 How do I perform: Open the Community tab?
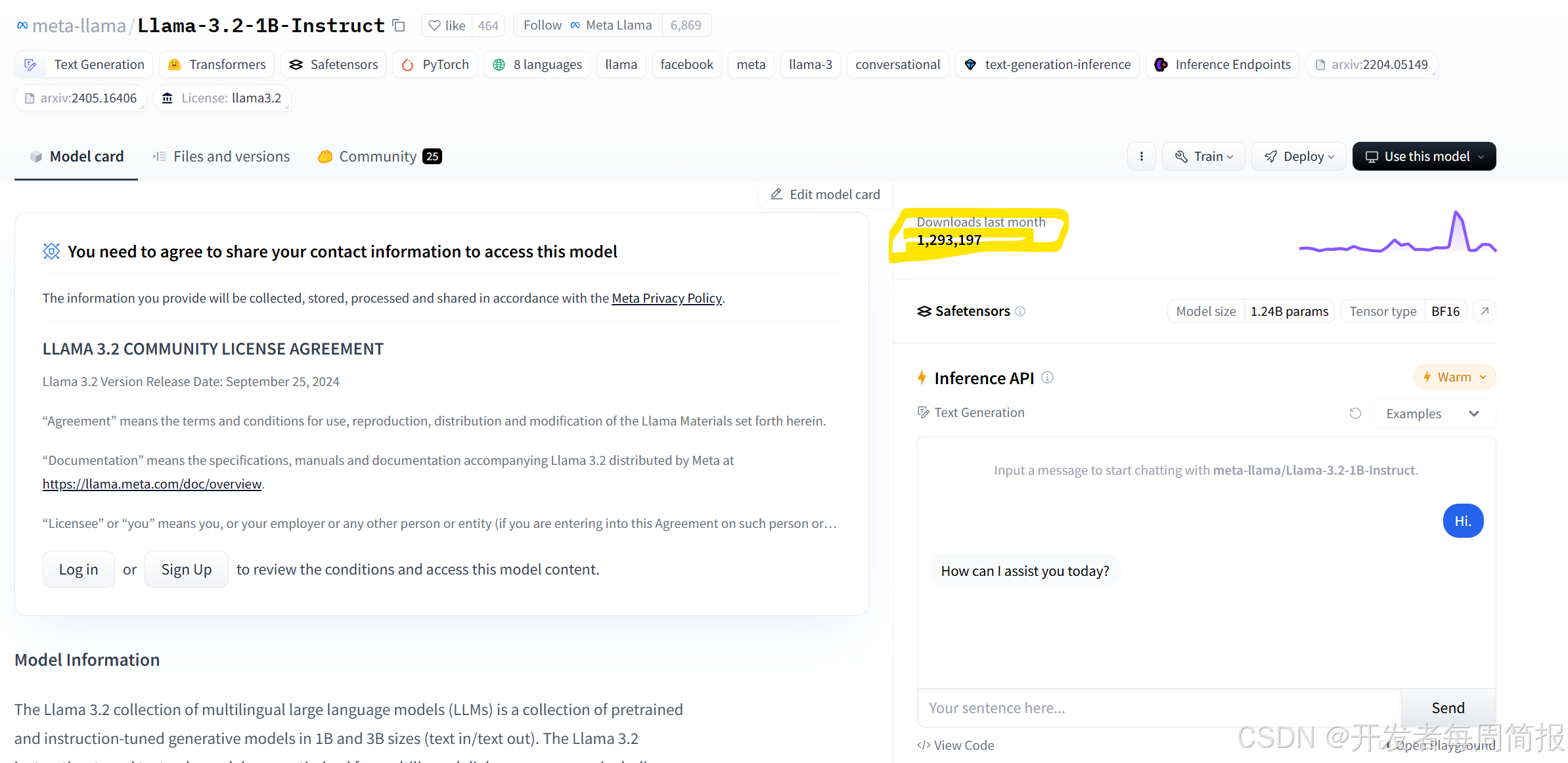pyautogui.click(x=379, y=156)
